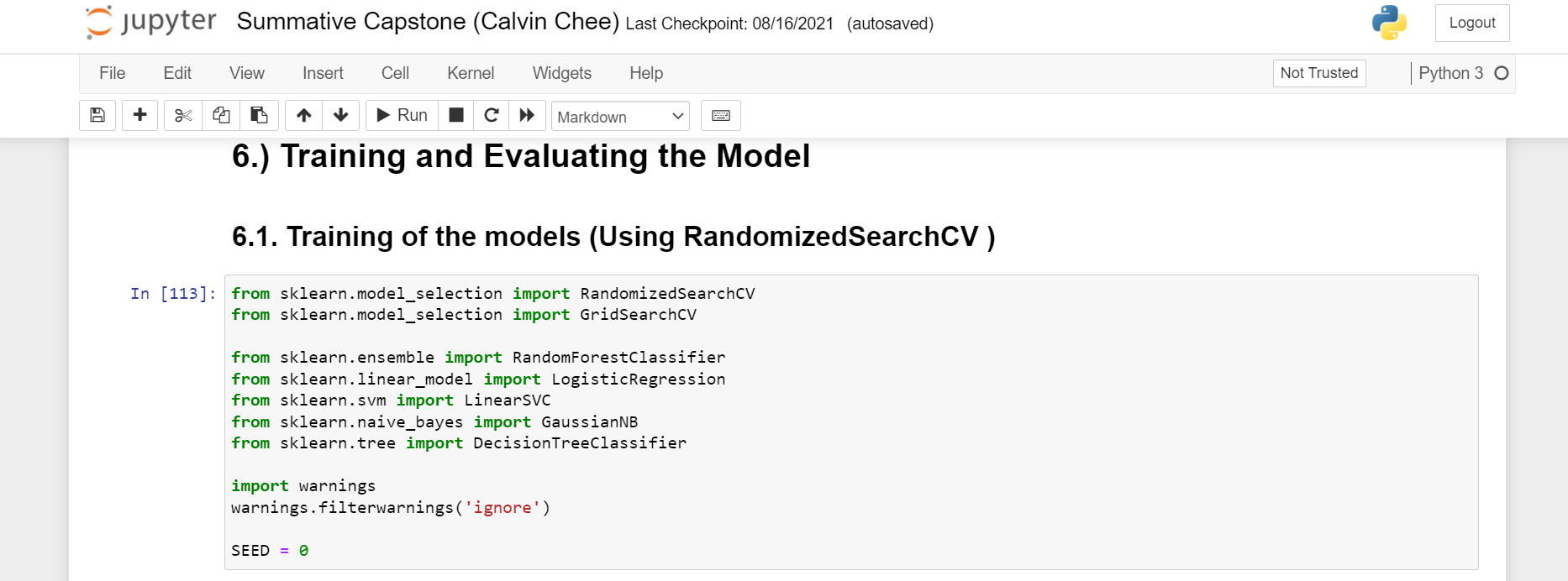The height and width of the screenshot is (581, 1568).
Task: Open the Cell menu
Action: [x=395, y=73]
